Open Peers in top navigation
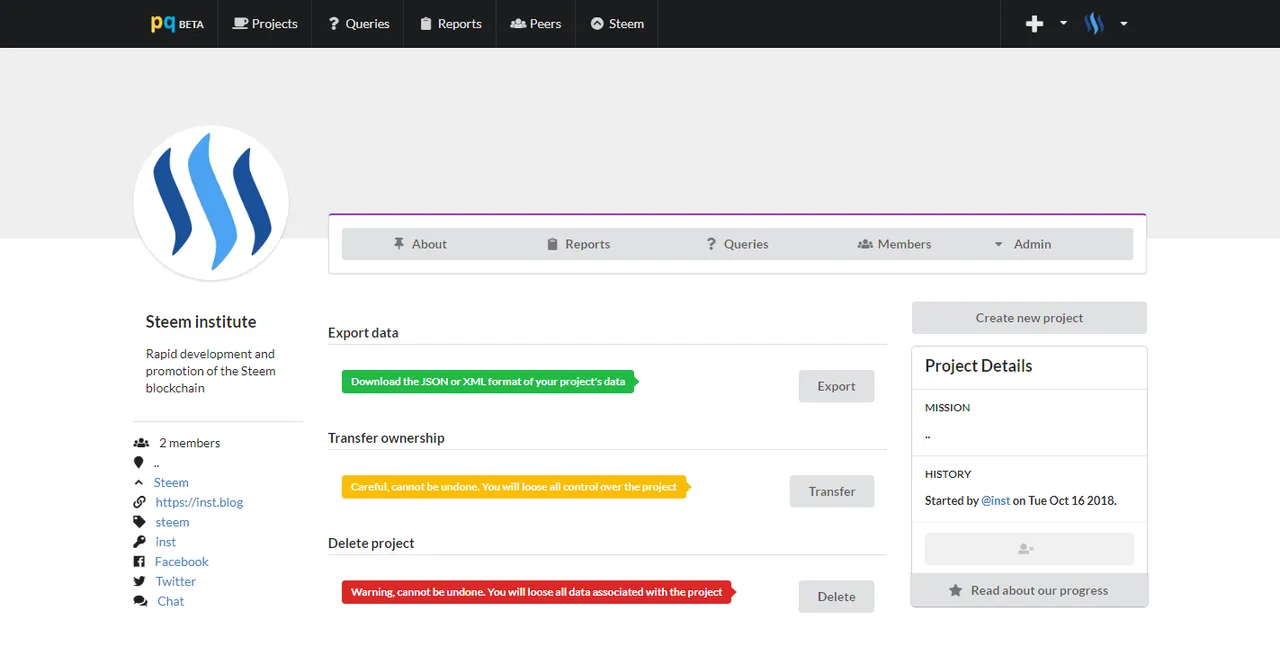Image resolution: width=1280 pixels, height=667 pixels. point(536,23)
